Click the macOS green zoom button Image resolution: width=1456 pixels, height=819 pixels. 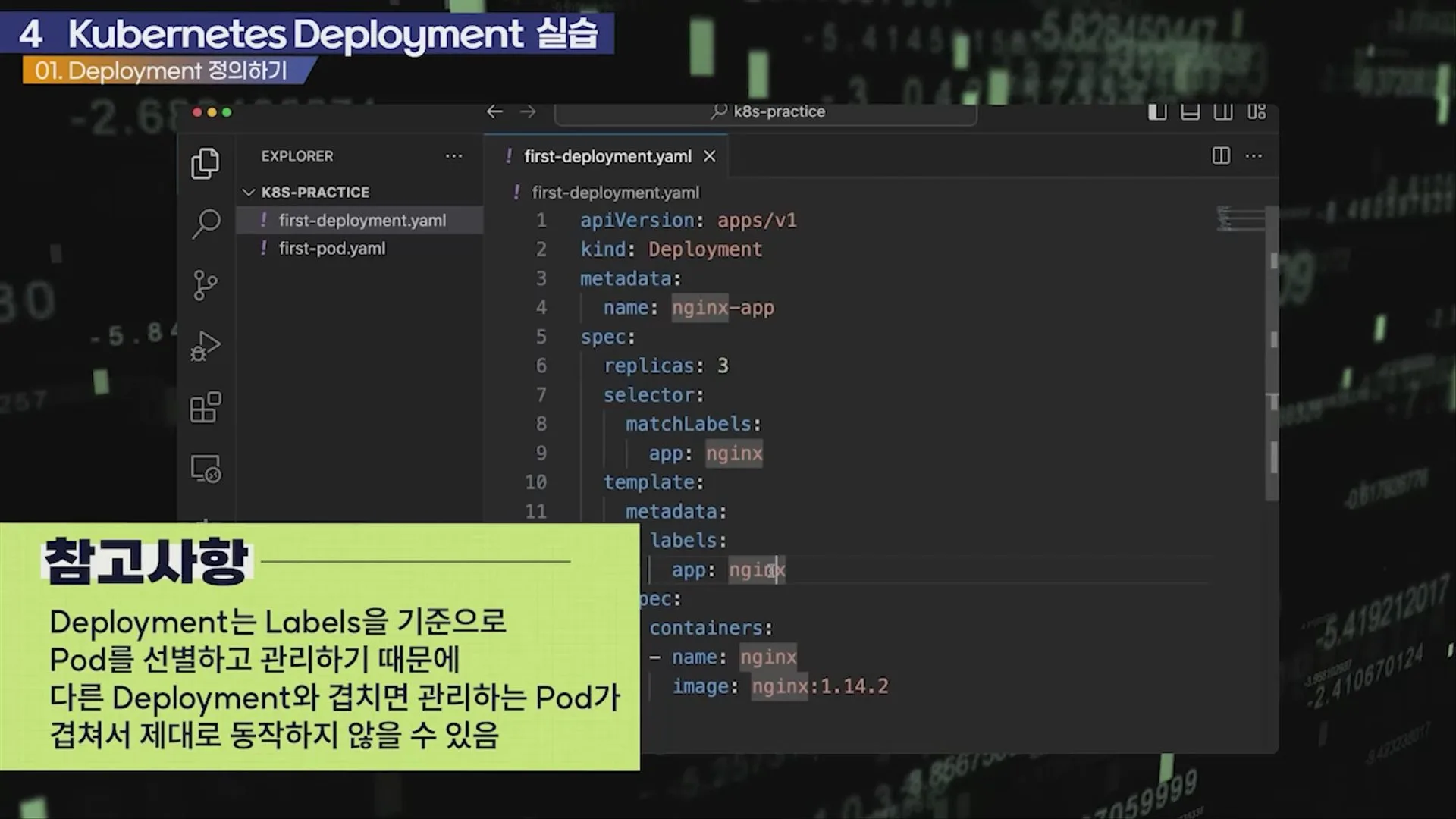tap(227, 112)
